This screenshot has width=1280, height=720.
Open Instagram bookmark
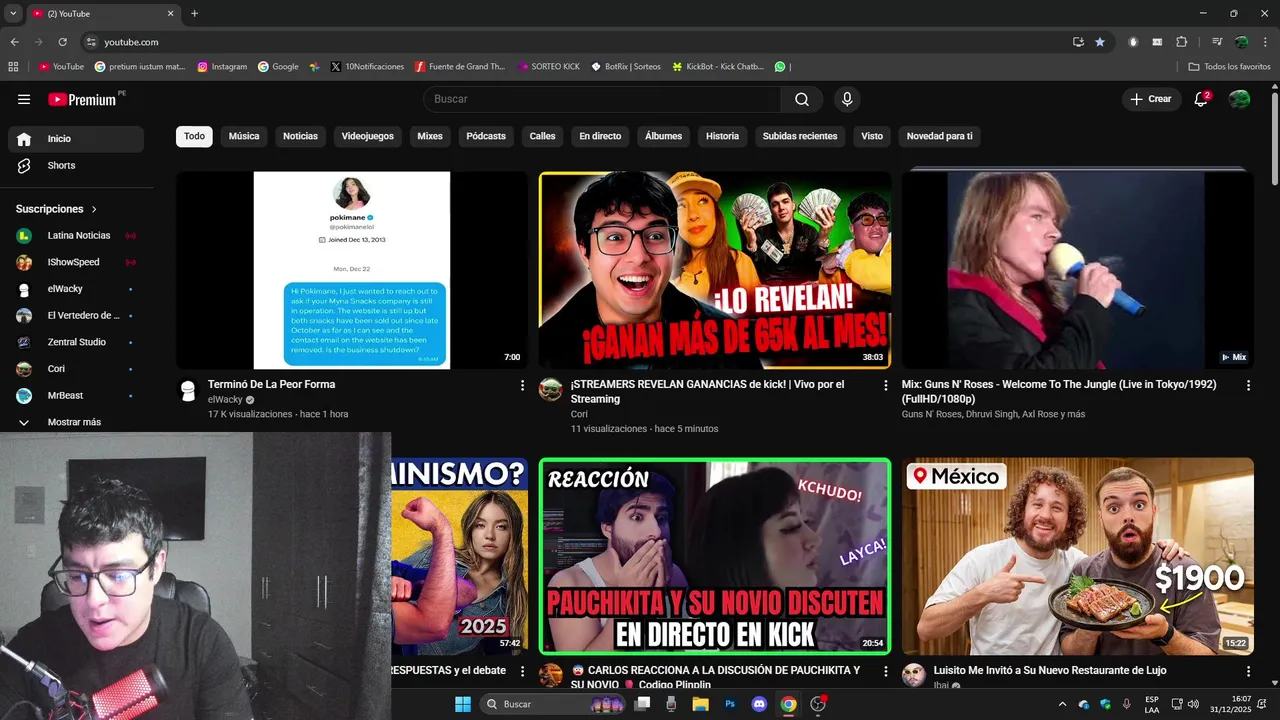click(222, 67)
